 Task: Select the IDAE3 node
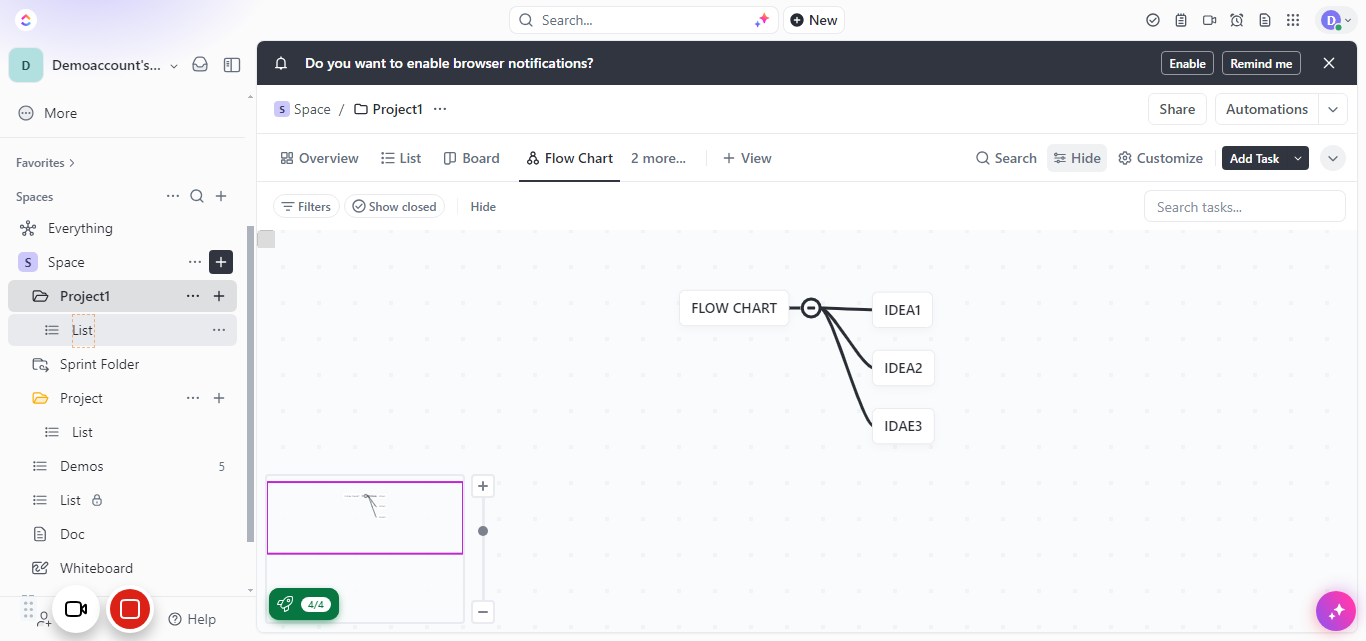coord(903,426)
